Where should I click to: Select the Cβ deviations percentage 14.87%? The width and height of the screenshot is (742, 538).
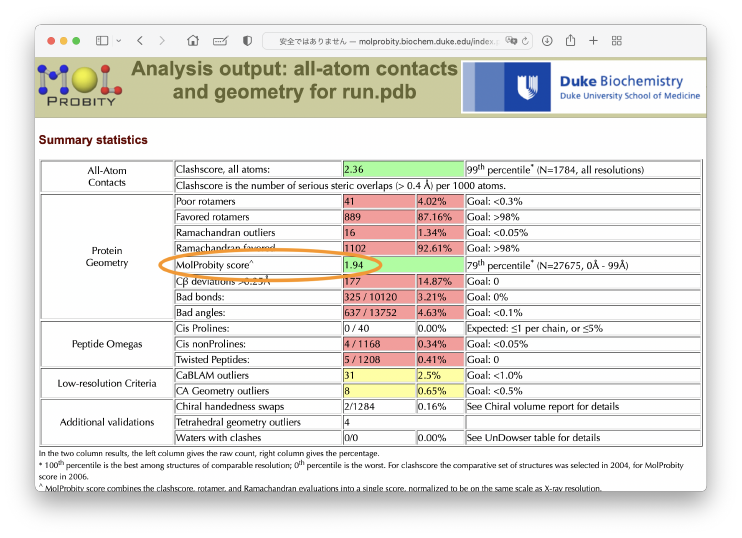tap(434, 281)
